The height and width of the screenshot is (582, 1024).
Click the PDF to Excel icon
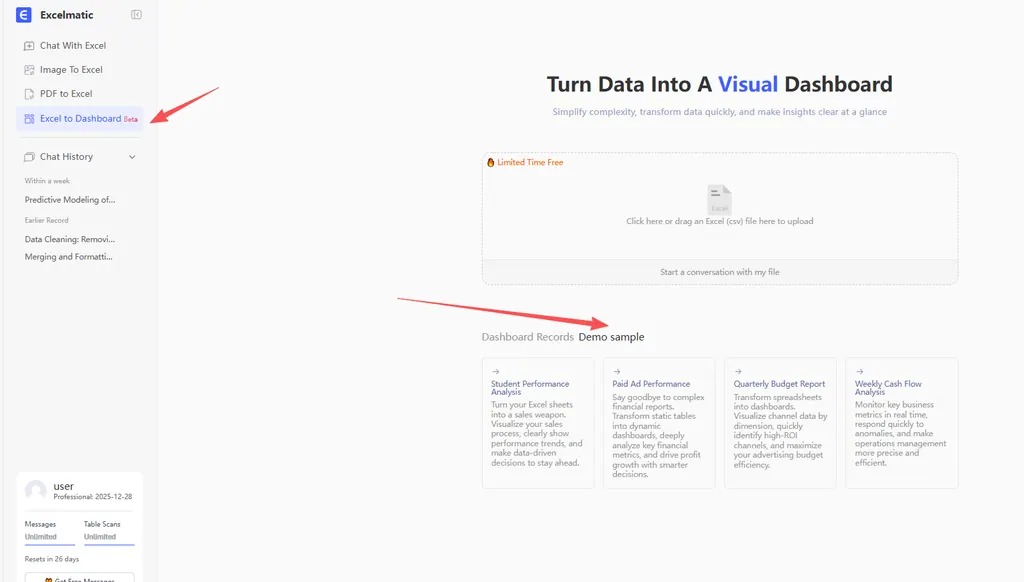[29, 94]
